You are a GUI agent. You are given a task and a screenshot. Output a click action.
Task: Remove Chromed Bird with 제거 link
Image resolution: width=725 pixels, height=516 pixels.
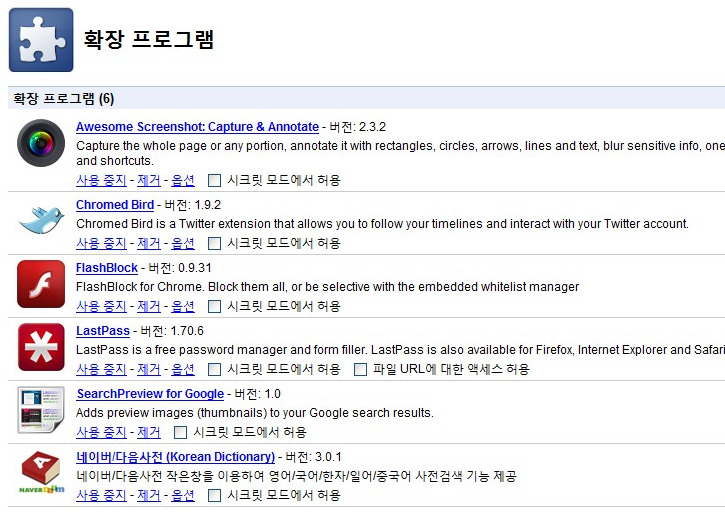click(149, 243)
